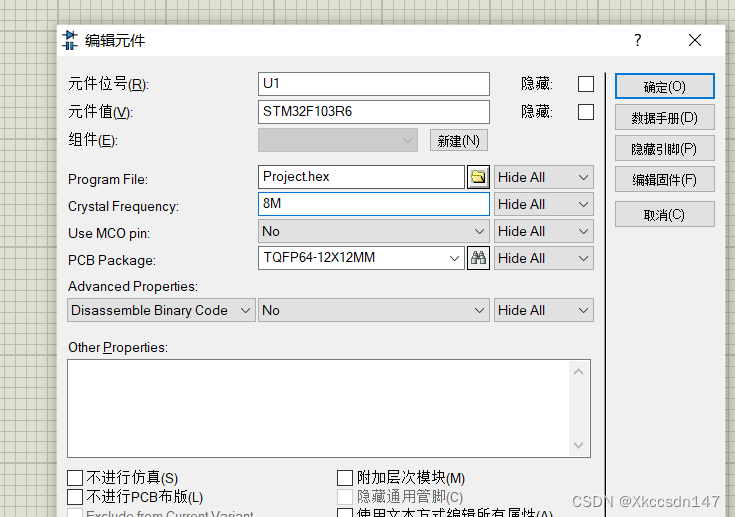Image resolution: width=735 pixels, height=517 pixels.
Task: Open Hide All dropdown for Program File
Action: [544, 177]
